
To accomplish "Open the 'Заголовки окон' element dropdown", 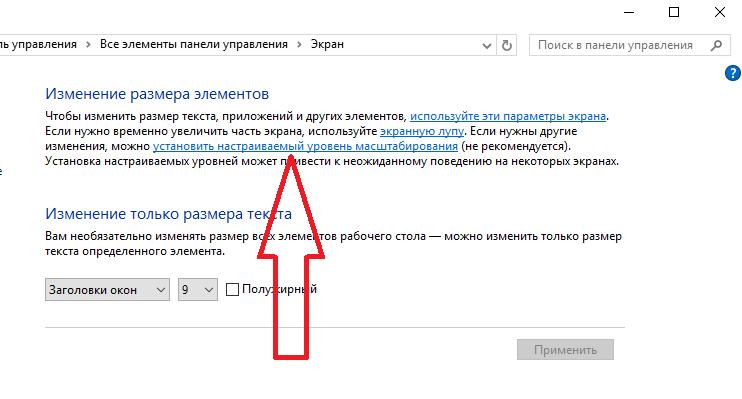I will [107, 289].
